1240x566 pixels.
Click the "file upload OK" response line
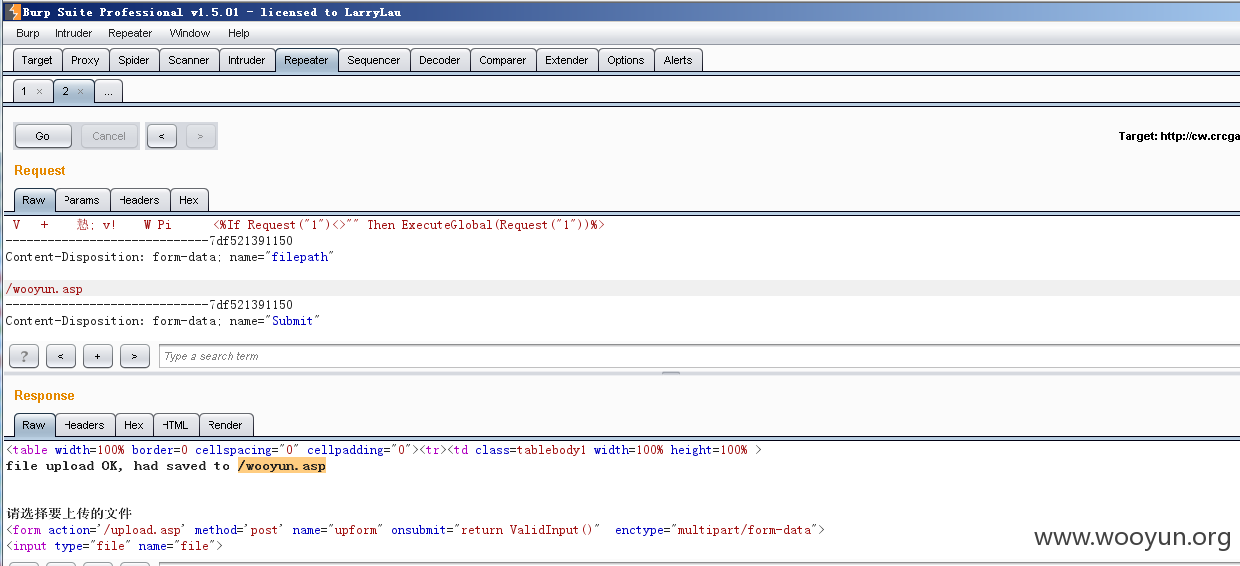point(166,466)
